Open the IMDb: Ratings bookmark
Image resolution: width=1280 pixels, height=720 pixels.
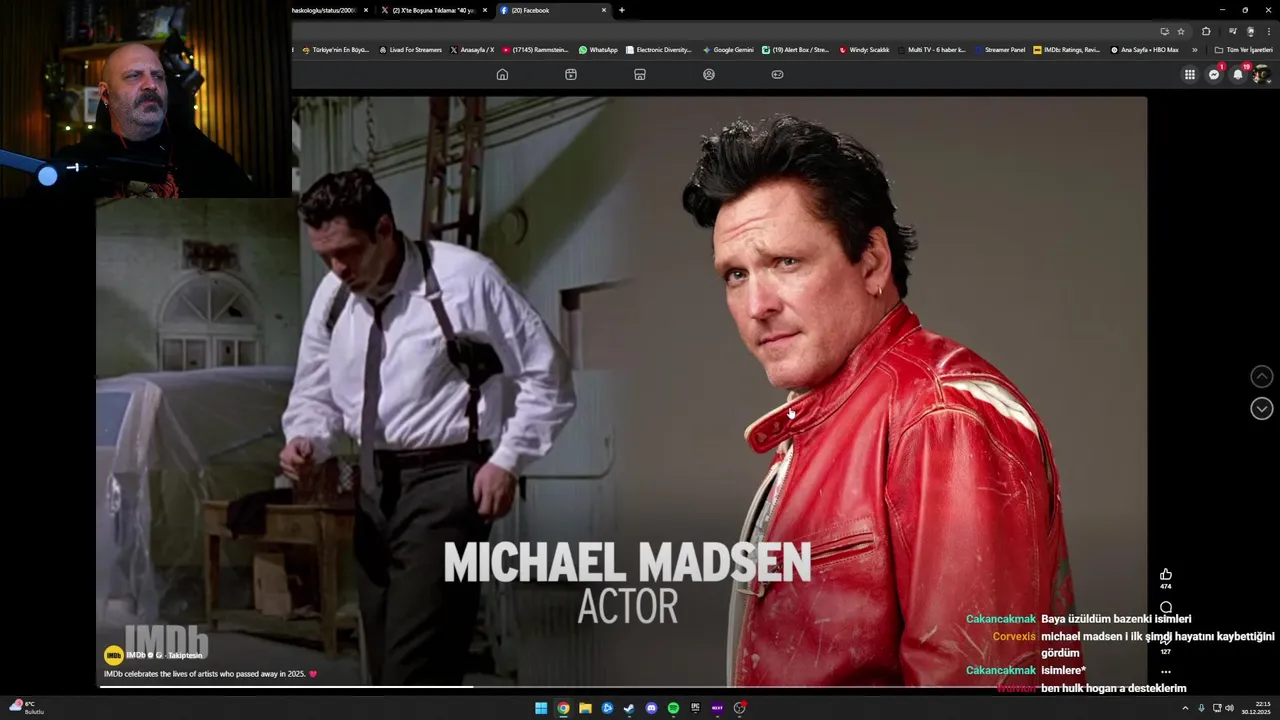pyautogui.click(x=1066, y=49)
